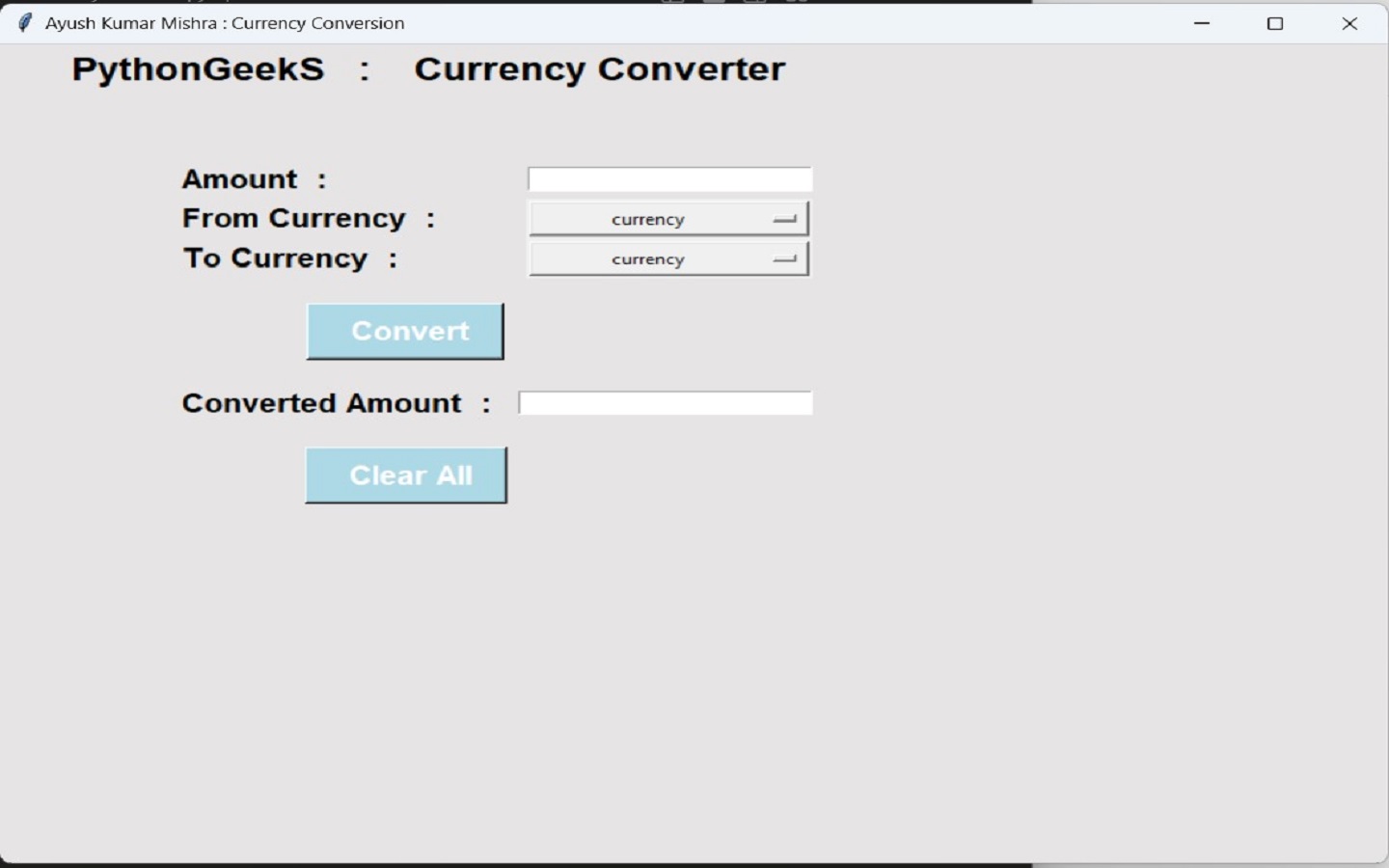Click the window title 'Ayush Kumar Mishra : Currency Conversion'
This screenshot has height=868, width=1389.
click(225, 23)
